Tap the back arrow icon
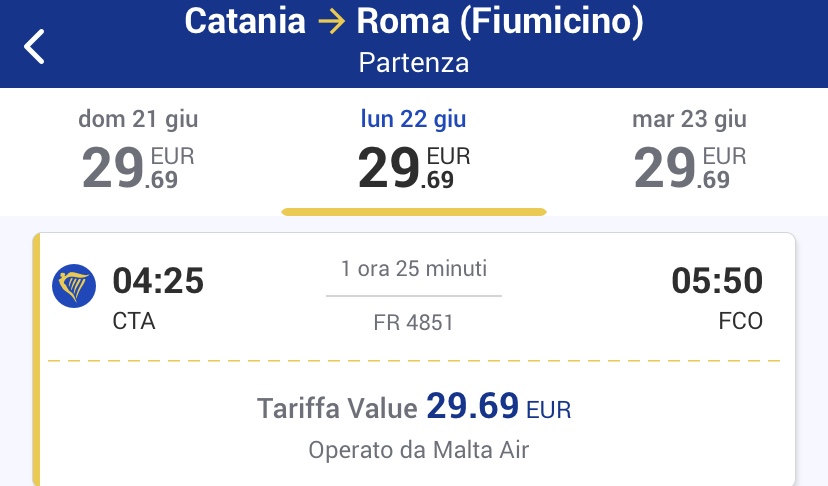 [35, 46]
